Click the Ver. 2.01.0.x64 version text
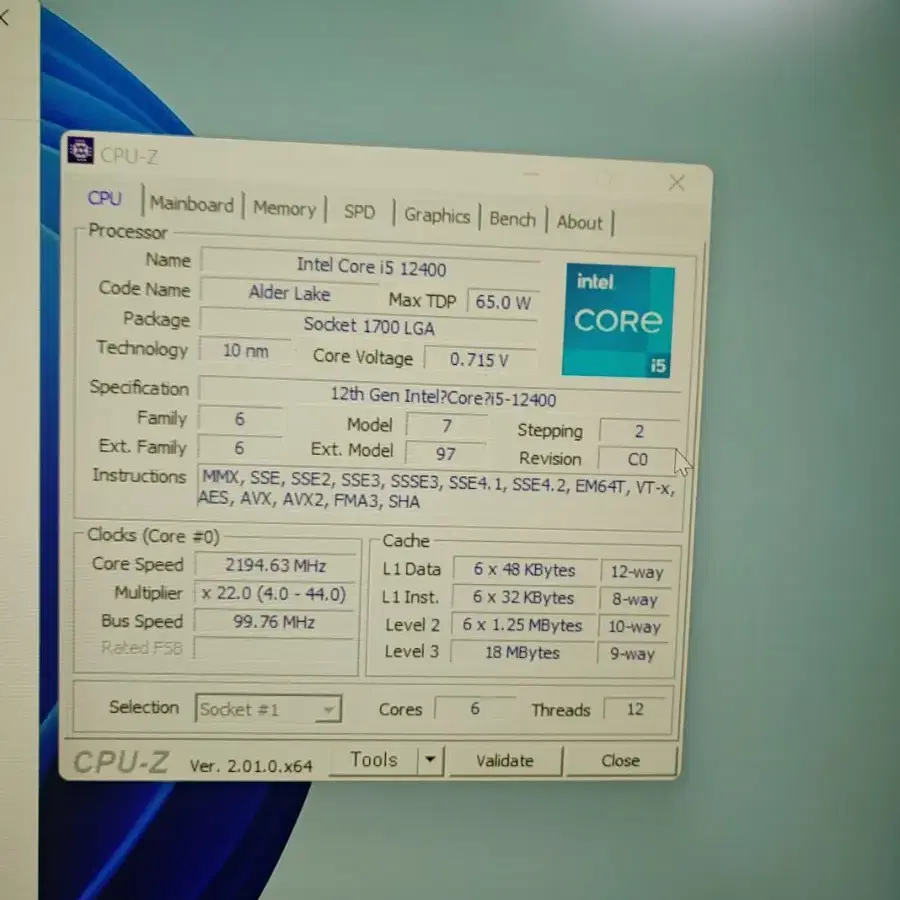The width and height of the screenshot is (900, 900). pyautogui.click(x=251, y=766)
